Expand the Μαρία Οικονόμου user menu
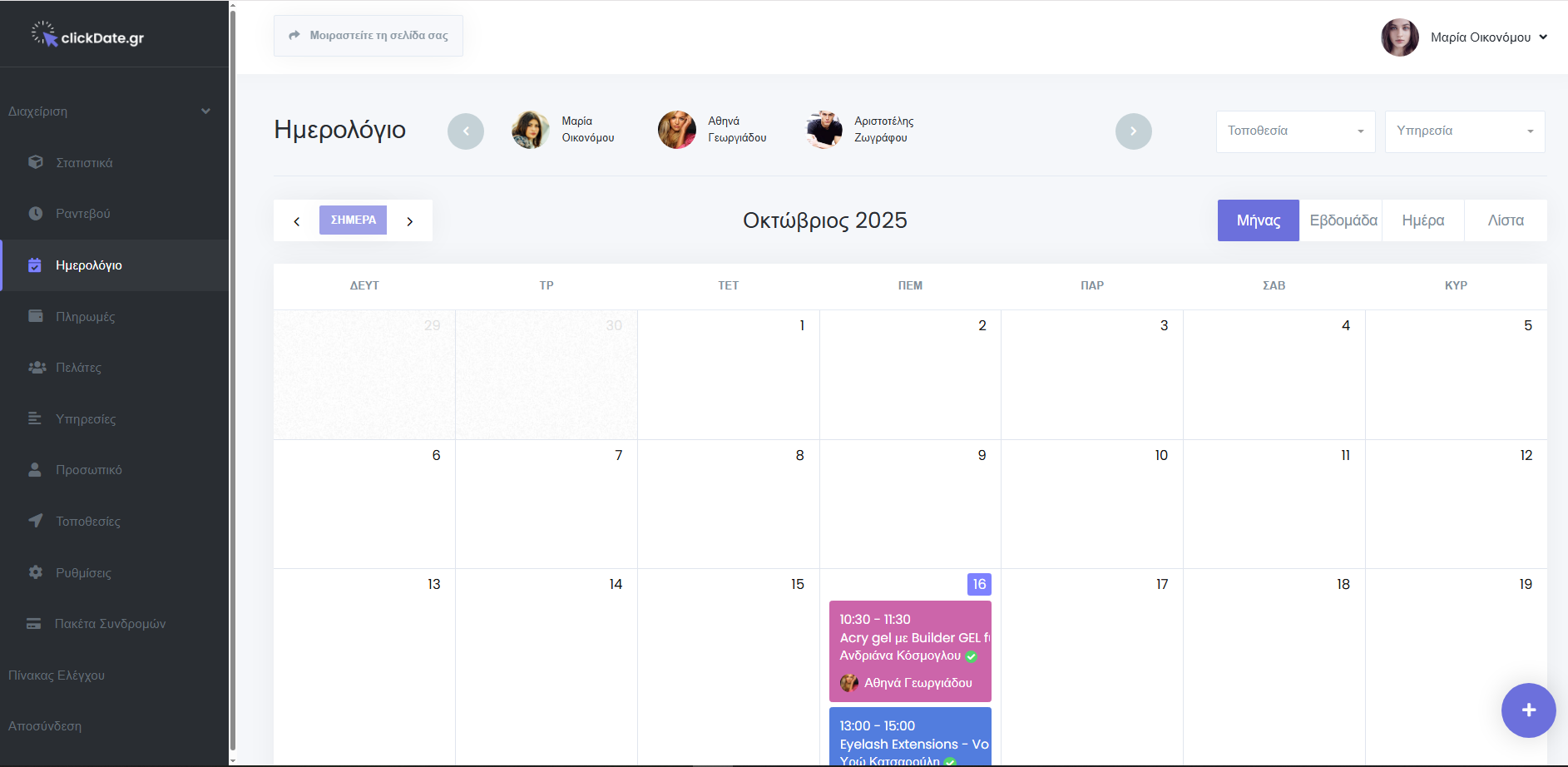The height and width of the screenshot is (767, 1568). (x=1487, y=37)
